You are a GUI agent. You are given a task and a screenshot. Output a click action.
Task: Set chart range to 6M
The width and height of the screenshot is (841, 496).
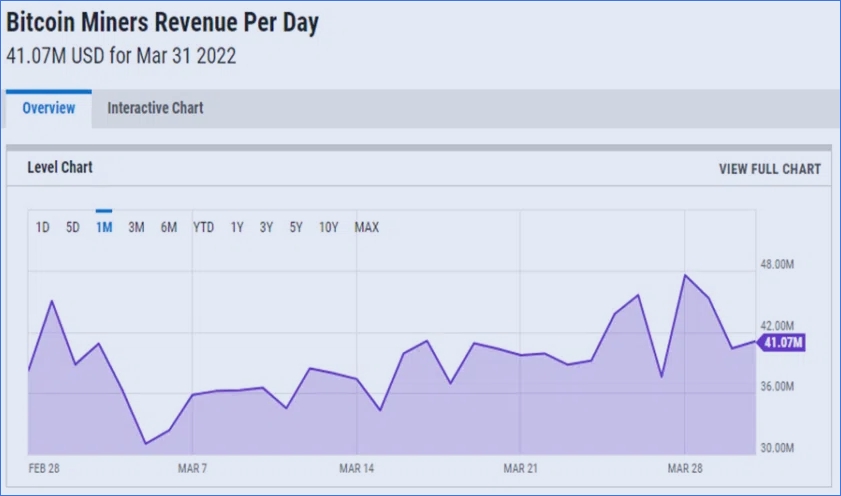[168, 227]
